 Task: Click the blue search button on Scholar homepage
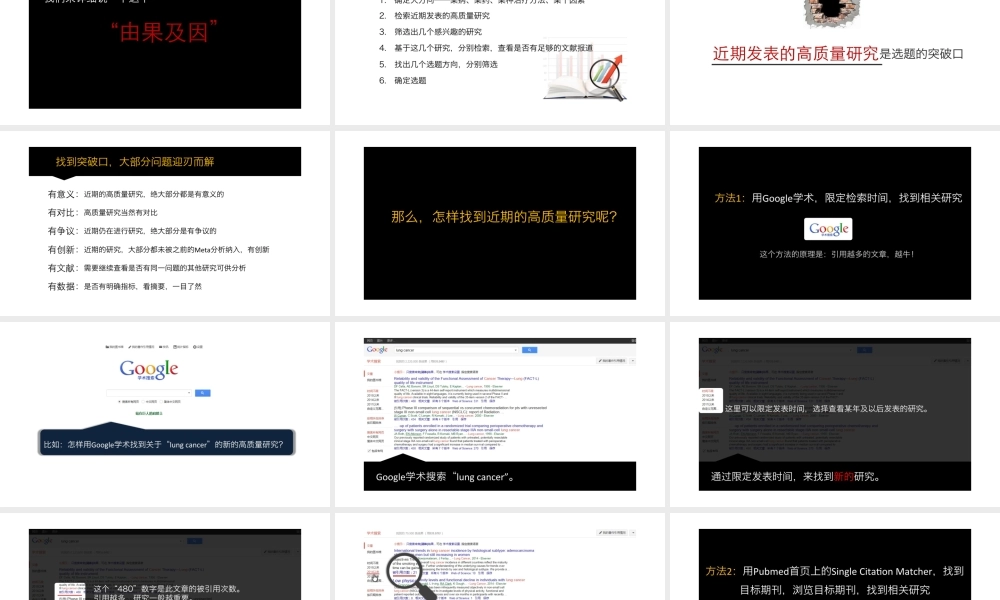click(203, 393)
